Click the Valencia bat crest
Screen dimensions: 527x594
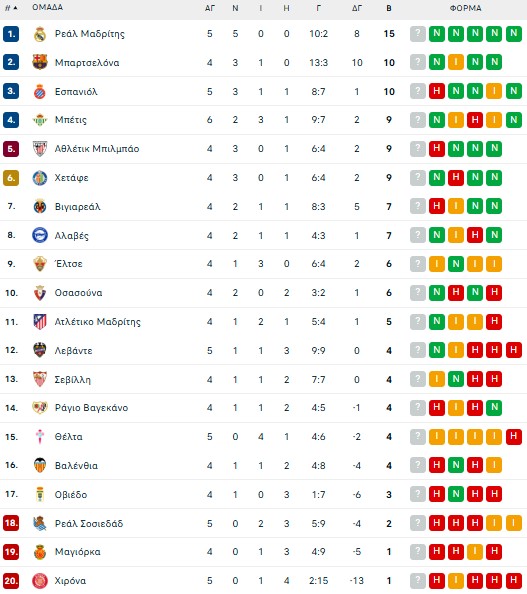(x=40, y=466)
